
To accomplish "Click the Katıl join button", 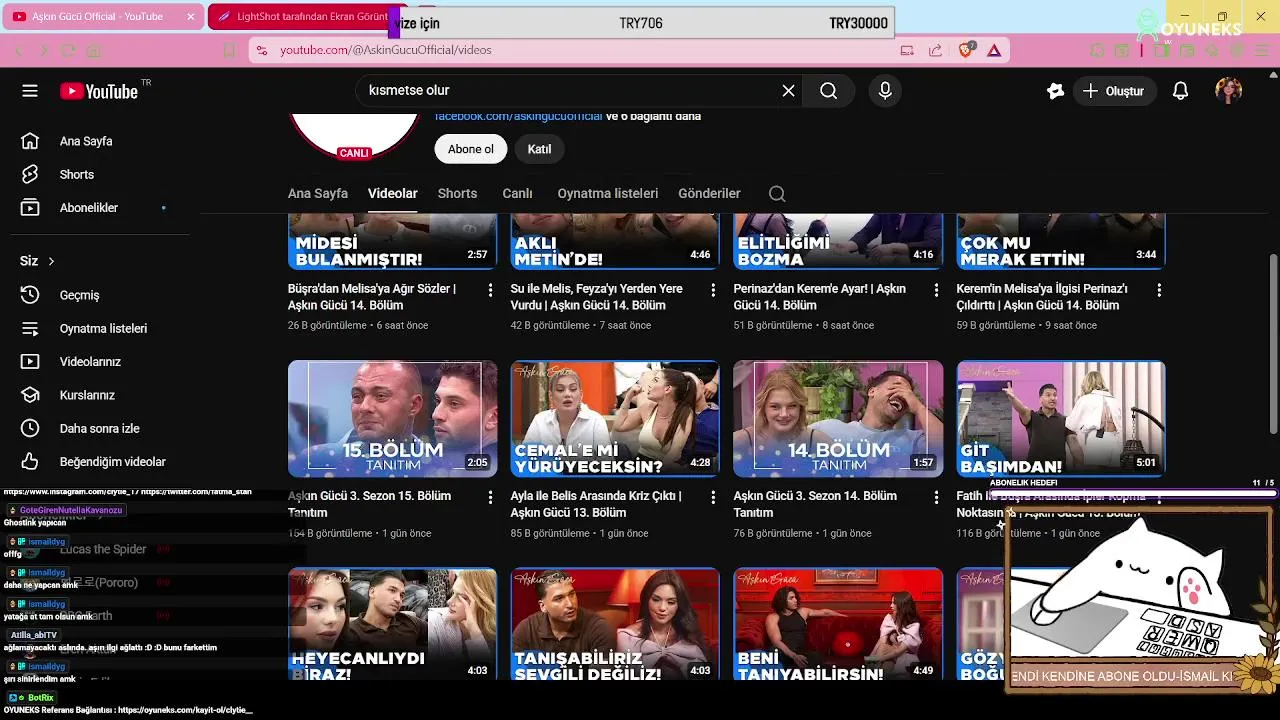I will coord(540,149).
